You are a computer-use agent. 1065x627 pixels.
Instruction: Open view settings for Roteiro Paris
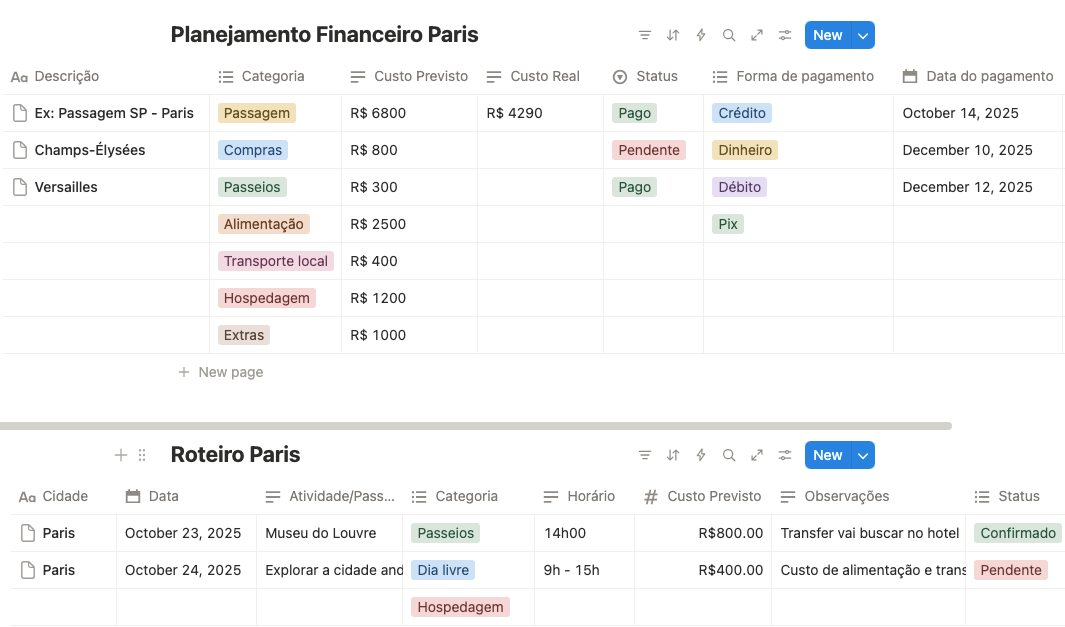[785, 455]
